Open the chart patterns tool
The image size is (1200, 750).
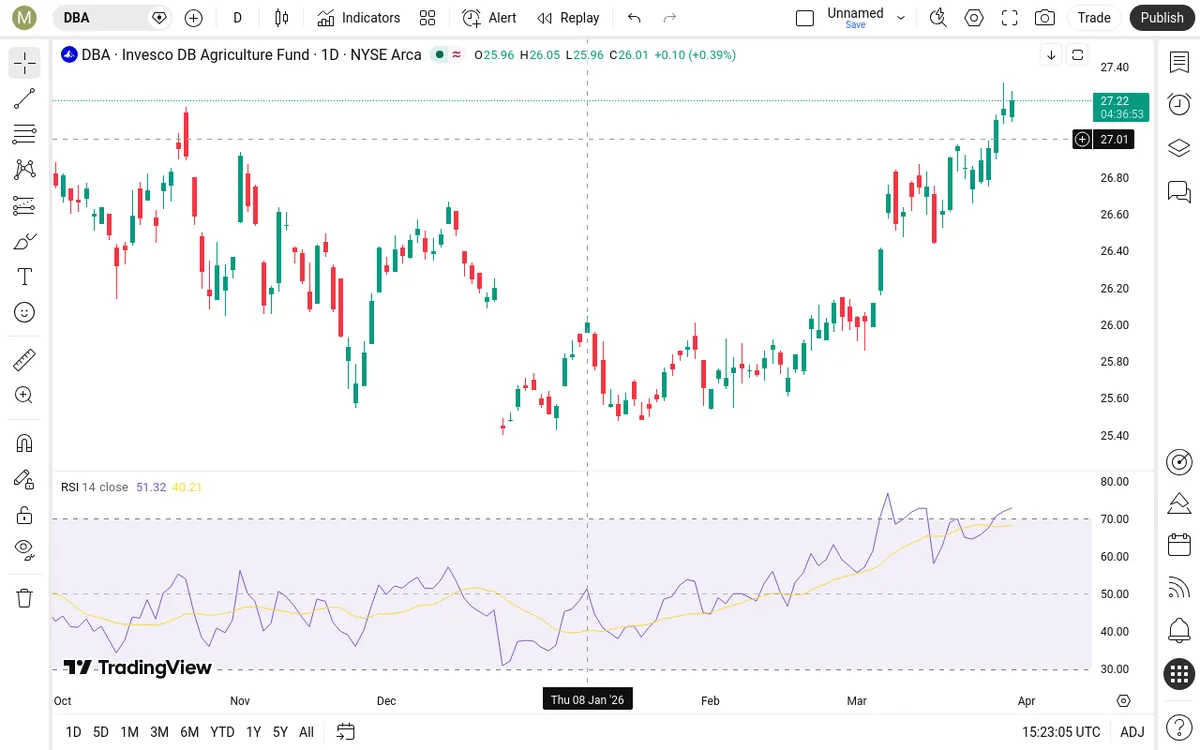coord(25,170)
